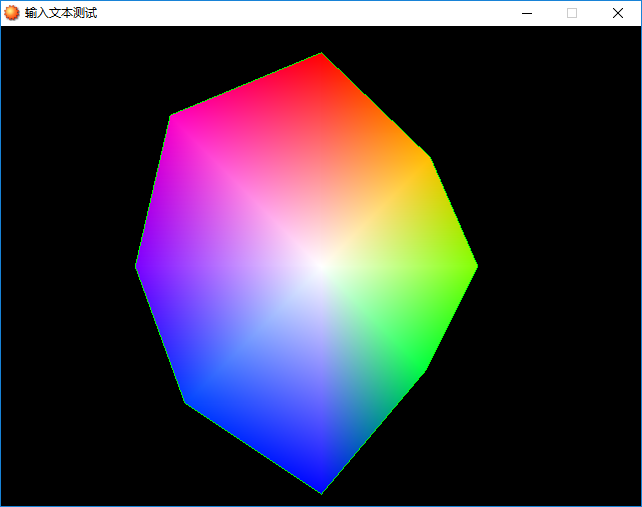The width and height of the screenshot is (642, 507).
Task: Click the 输入文本测试 title text
Action: (x=61, y=13)
